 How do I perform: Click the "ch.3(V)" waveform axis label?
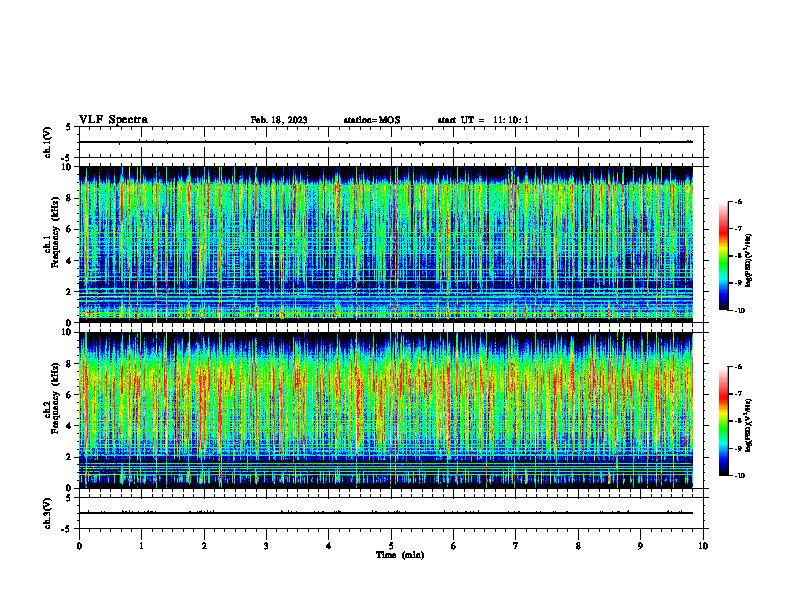[x=48, y=513]
